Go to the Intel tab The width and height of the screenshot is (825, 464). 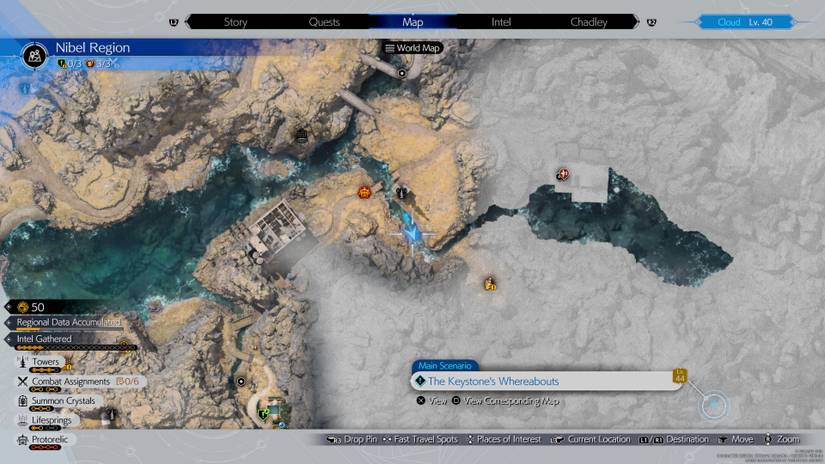[x=501, y=22]
